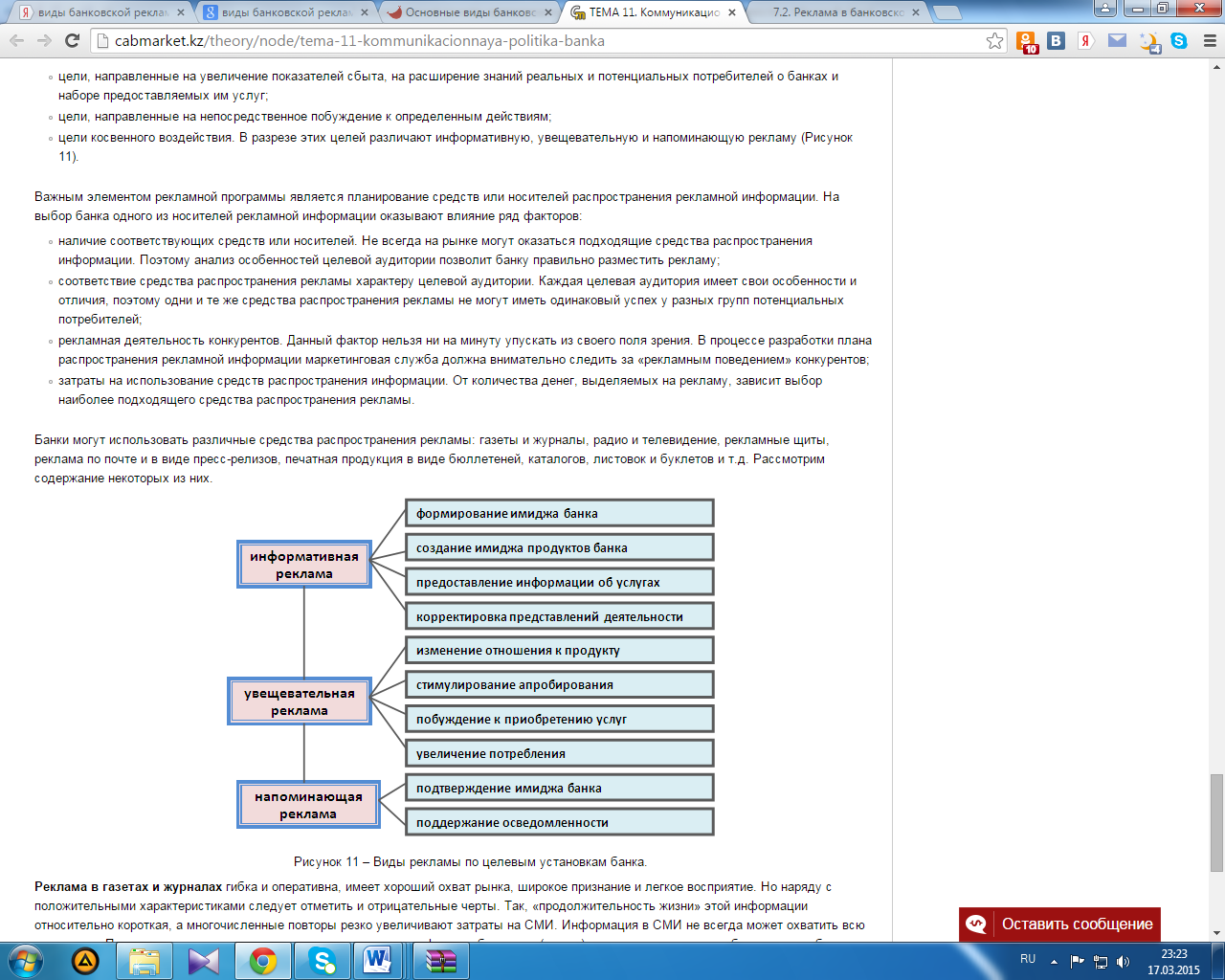Go back to the previous page
Screen dimensions: 1225x980
point(17,40)
